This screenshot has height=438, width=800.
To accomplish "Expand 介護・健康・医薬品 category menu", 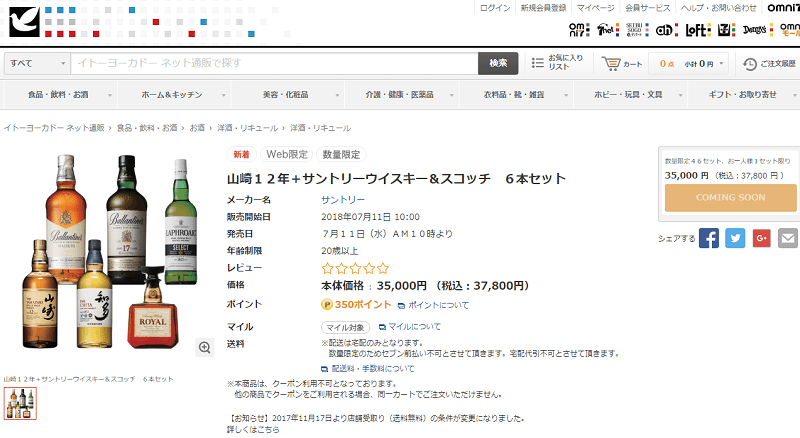I will (403, 95).
